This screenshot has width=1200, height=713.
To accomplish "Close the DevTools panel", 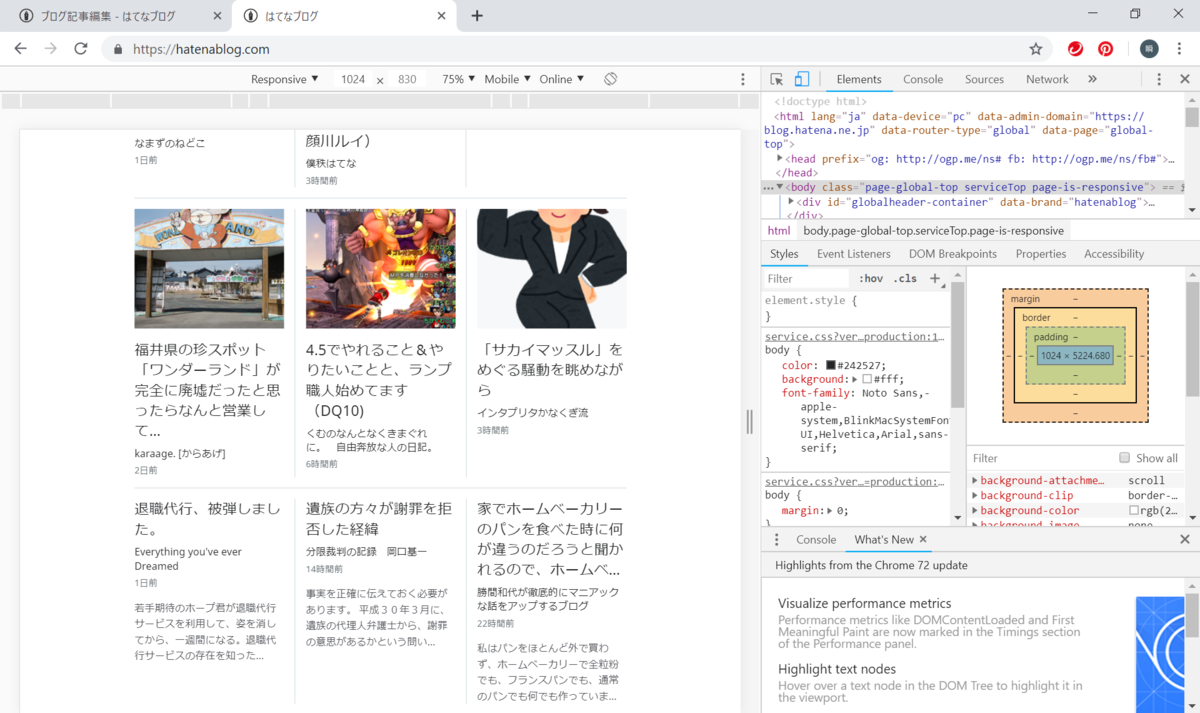I will pos(1184,79).
